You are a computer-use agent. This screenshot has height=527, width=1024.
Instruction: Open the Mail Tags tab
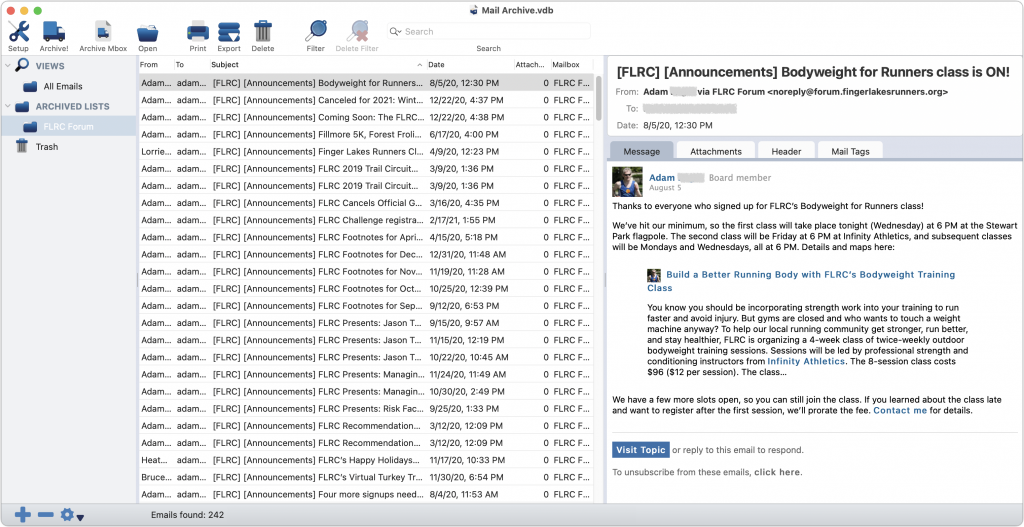[850, 151]
